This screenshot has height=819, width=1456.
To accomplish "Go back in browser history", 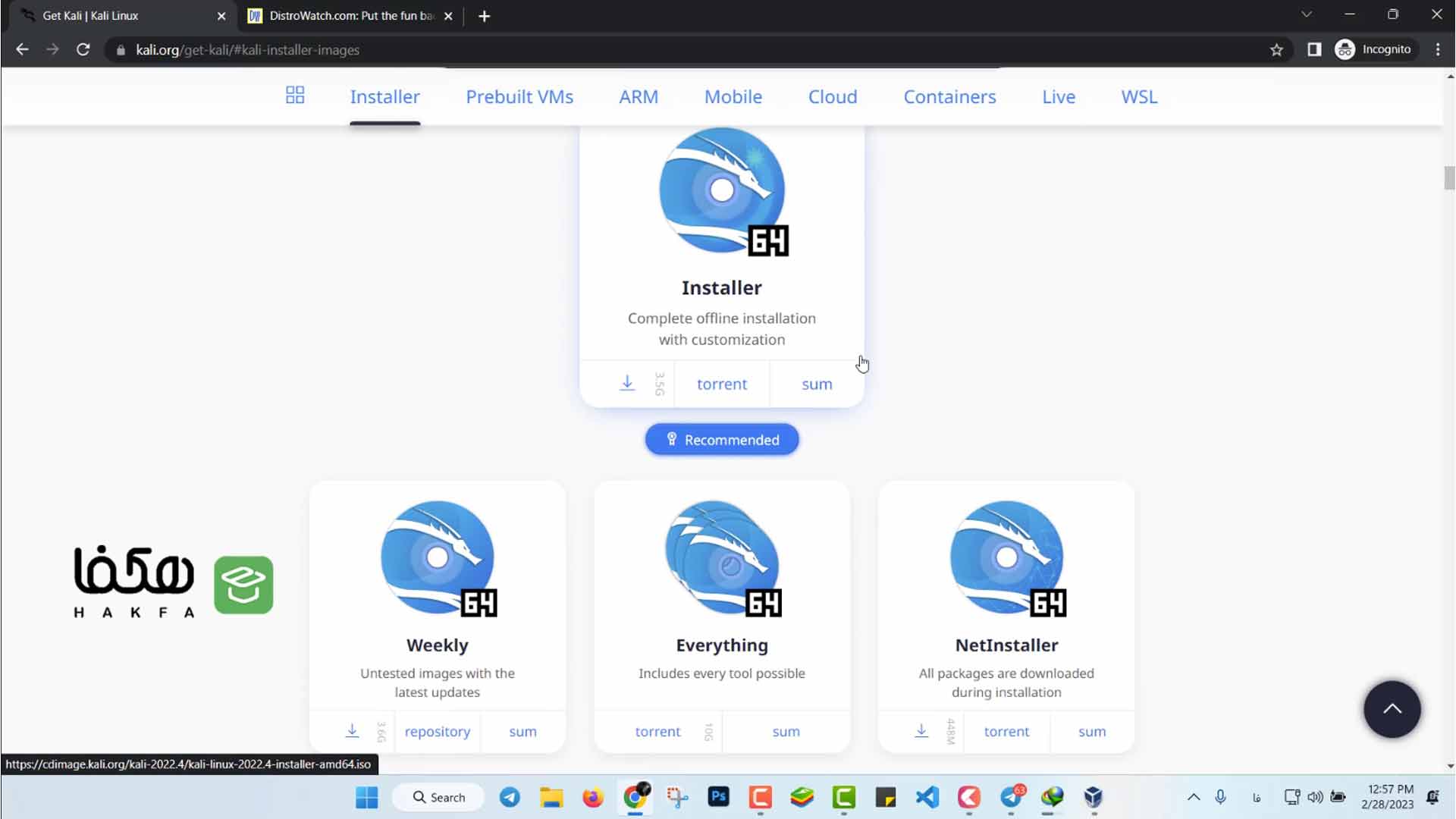I will (22, 50).
